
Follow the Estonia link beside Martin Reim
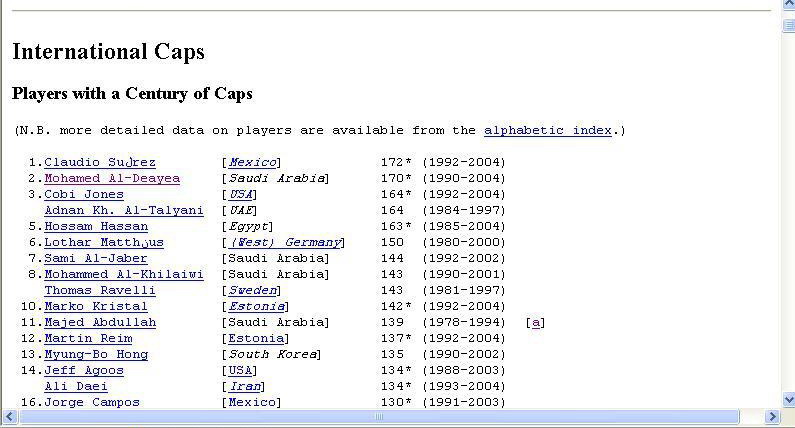256,338
